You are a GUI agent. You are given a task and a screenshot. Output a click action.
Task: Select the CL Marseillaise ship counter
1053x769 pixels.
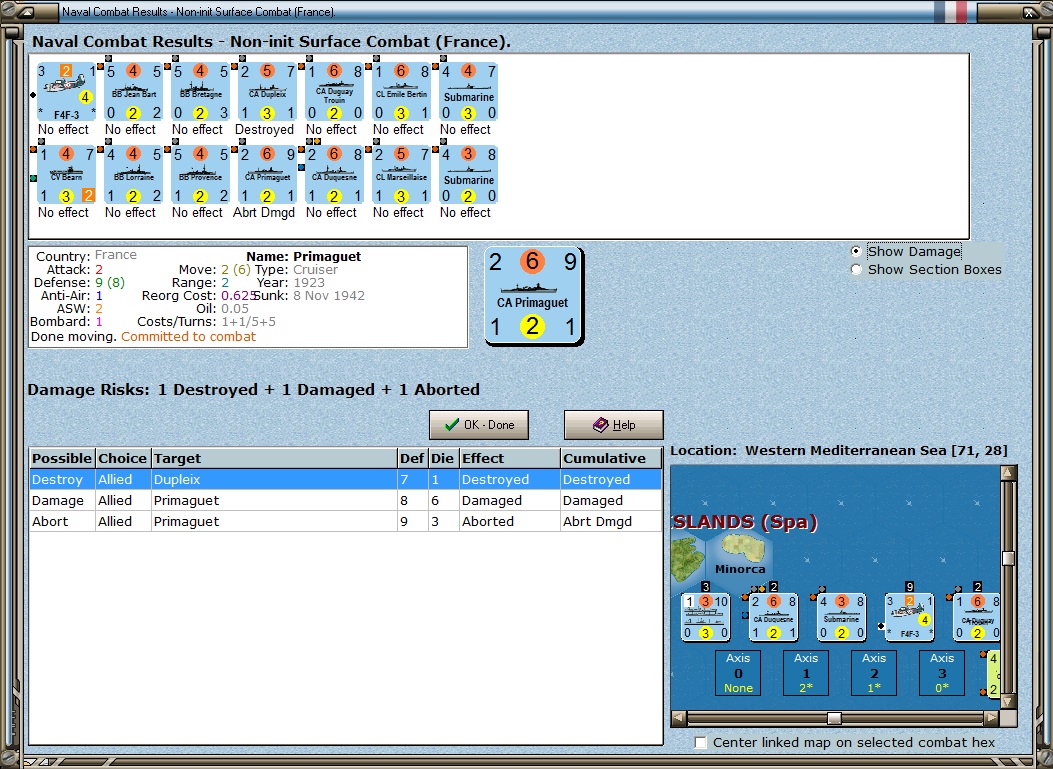pyautogui.click(x=402, y=175)
